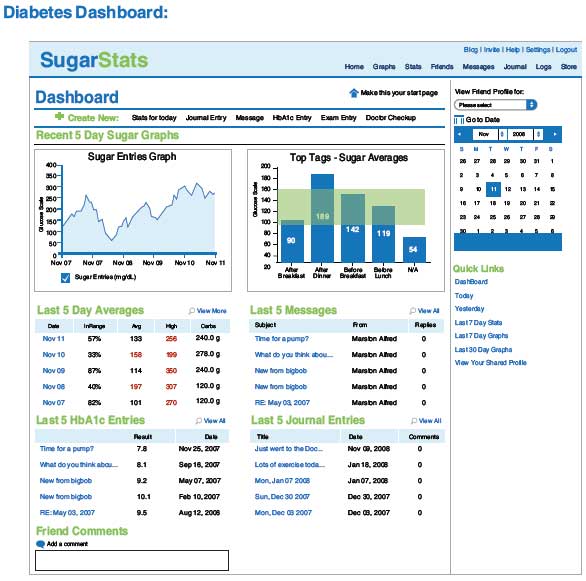
Task: Create a new Journal Entry
Action: click(206, 118)
